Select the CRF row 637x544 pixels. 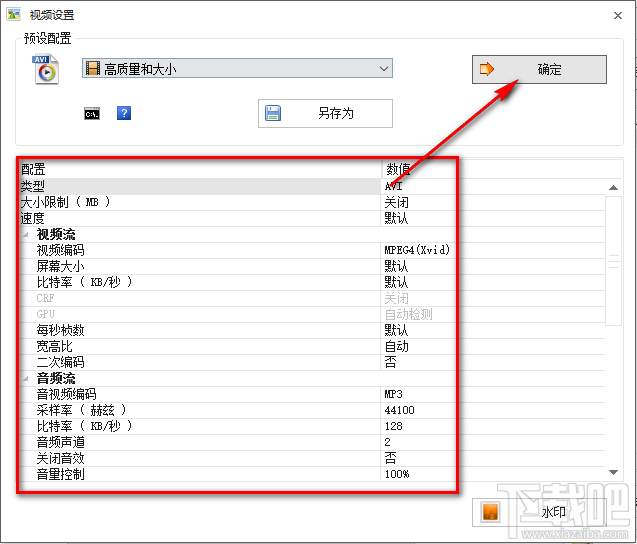pos(312,298)
